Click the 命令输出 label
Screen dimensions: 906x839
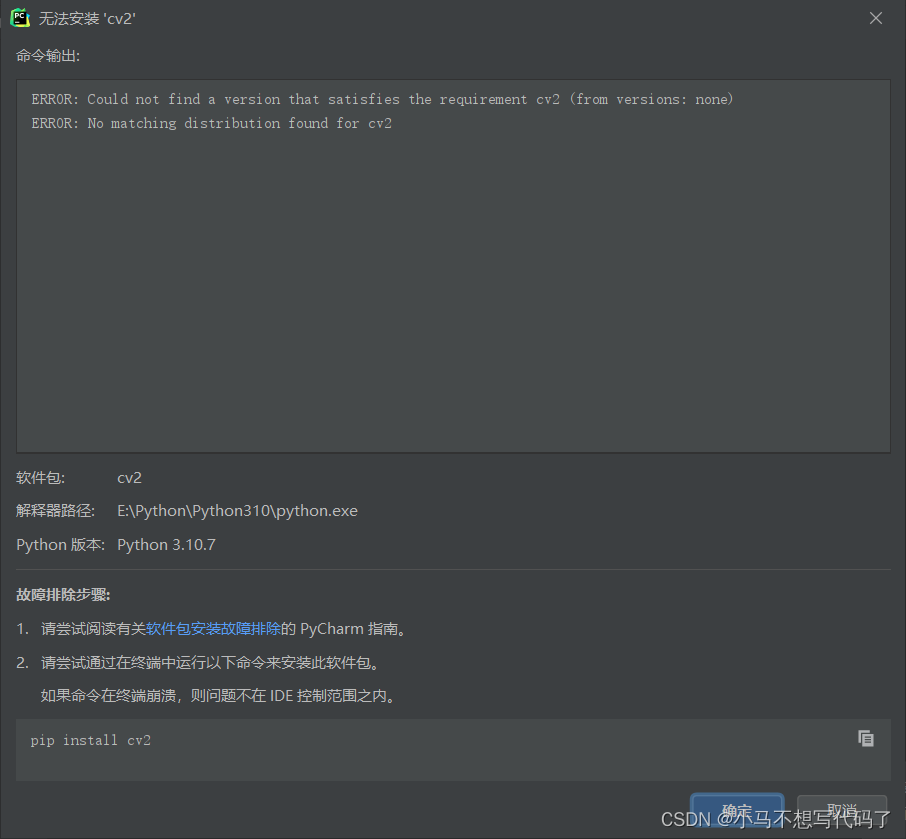[x=48, y=55]
